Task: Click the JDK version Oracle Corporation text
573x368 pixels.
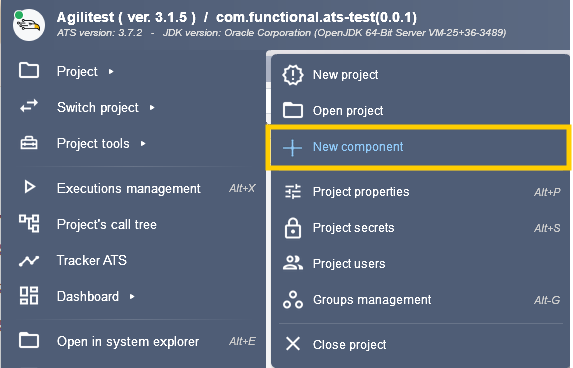Action: (334, 33)
